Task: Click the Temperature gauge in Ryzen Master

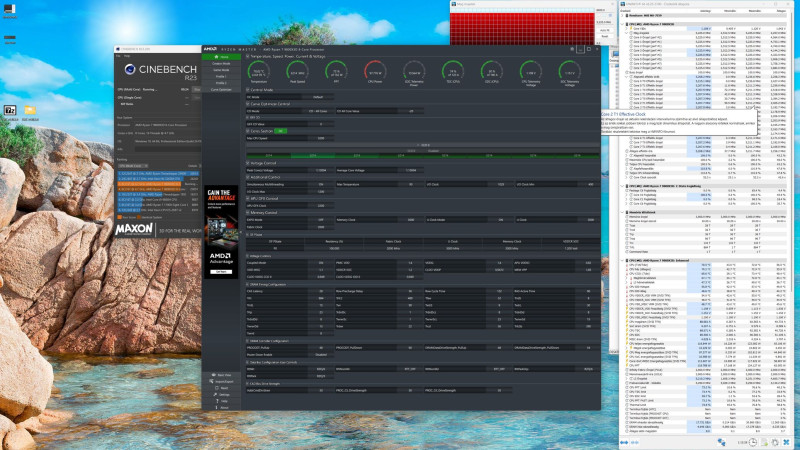Action: [x=258, y=72]
